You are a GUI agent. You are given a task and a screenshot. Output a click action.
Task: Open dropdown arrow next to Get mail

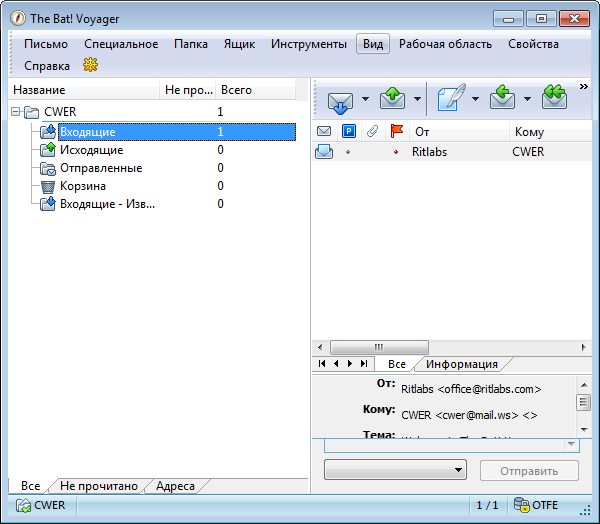click(366, 99)
